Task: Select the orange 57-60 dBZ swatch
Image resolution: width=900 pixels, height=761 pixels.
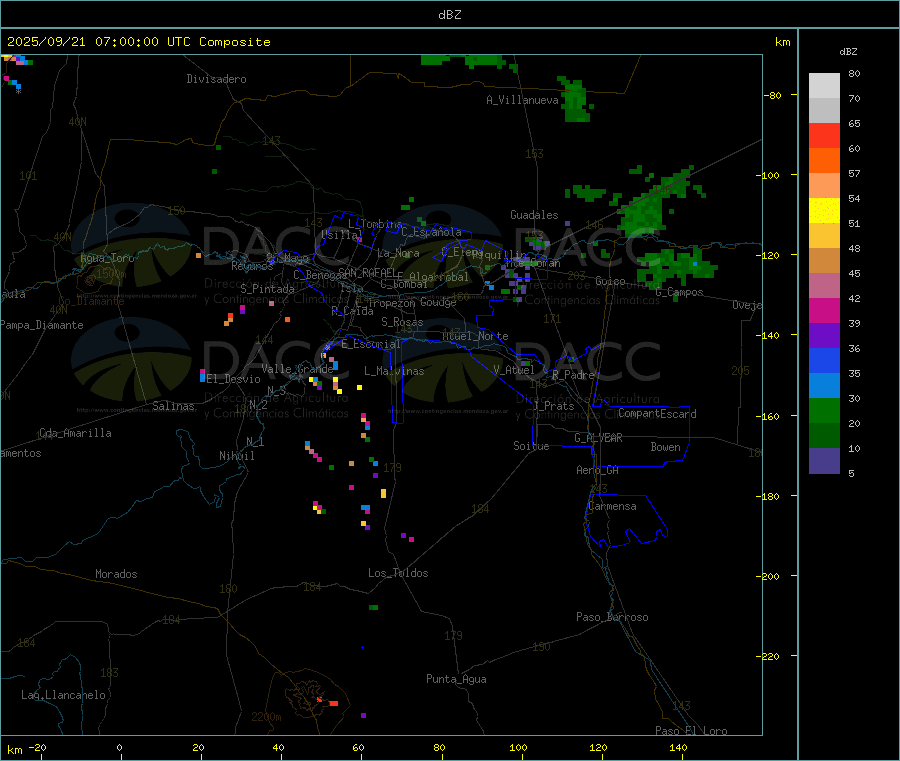Action: tap(824, 161)
